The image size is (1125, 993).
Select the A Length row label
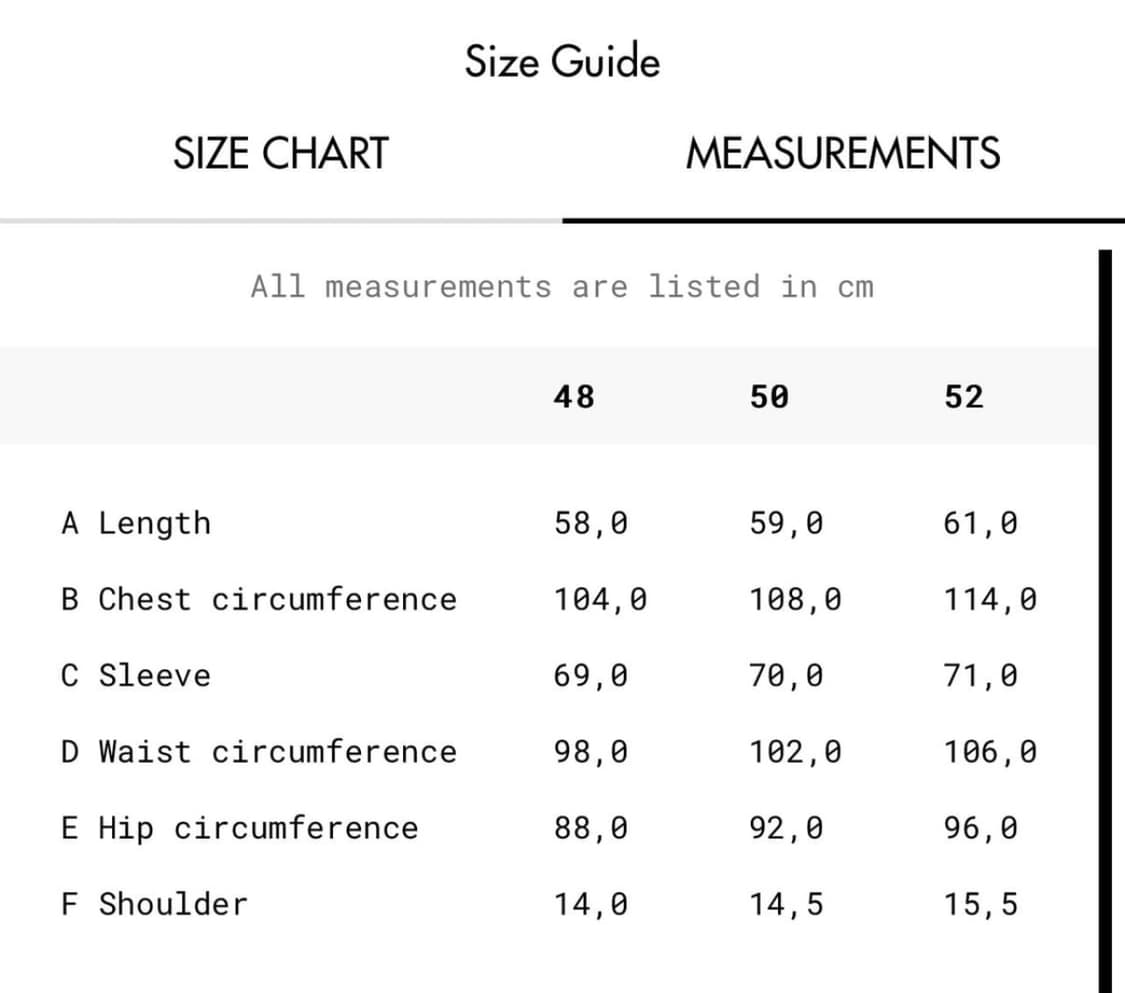point(136,523)
